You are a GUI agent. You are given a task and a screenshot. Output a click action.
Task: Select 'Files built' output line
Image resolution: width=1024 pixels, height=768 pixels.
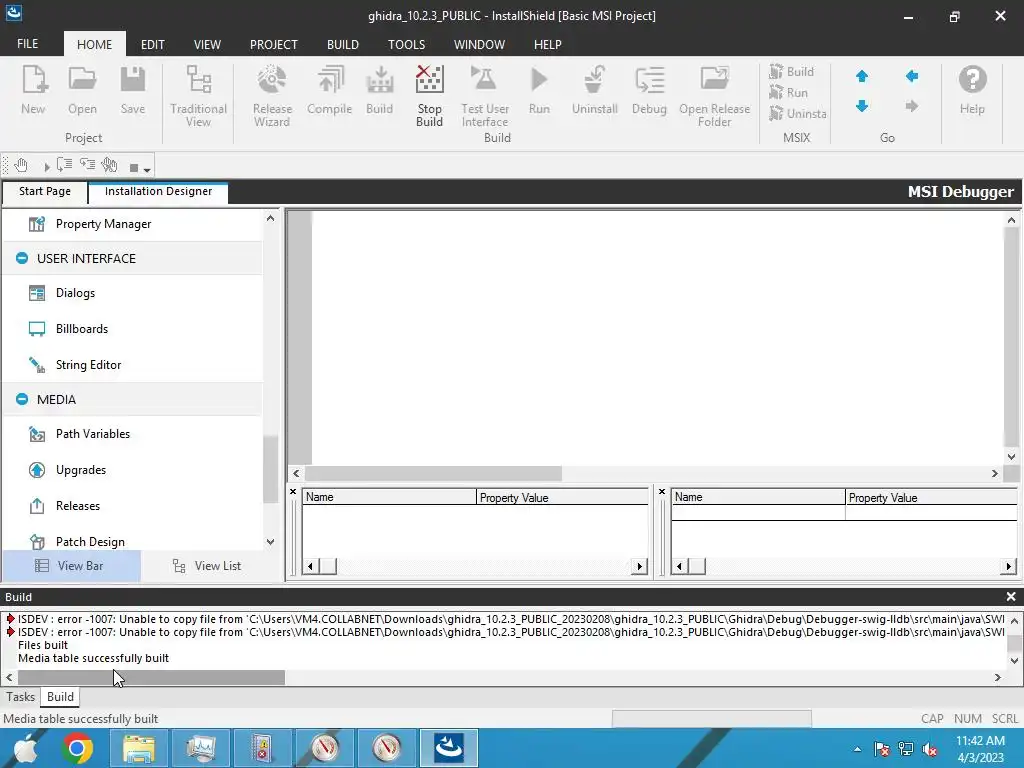43,645
